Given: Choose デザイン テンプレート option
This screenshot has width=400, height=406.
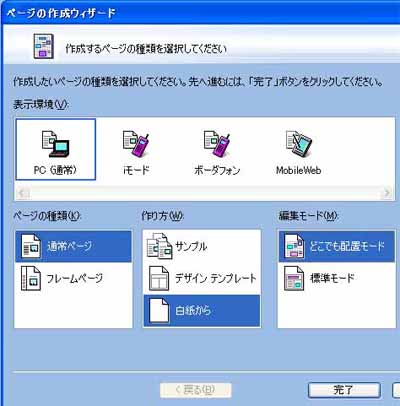Looking at the screenshot, I should 202,278.
